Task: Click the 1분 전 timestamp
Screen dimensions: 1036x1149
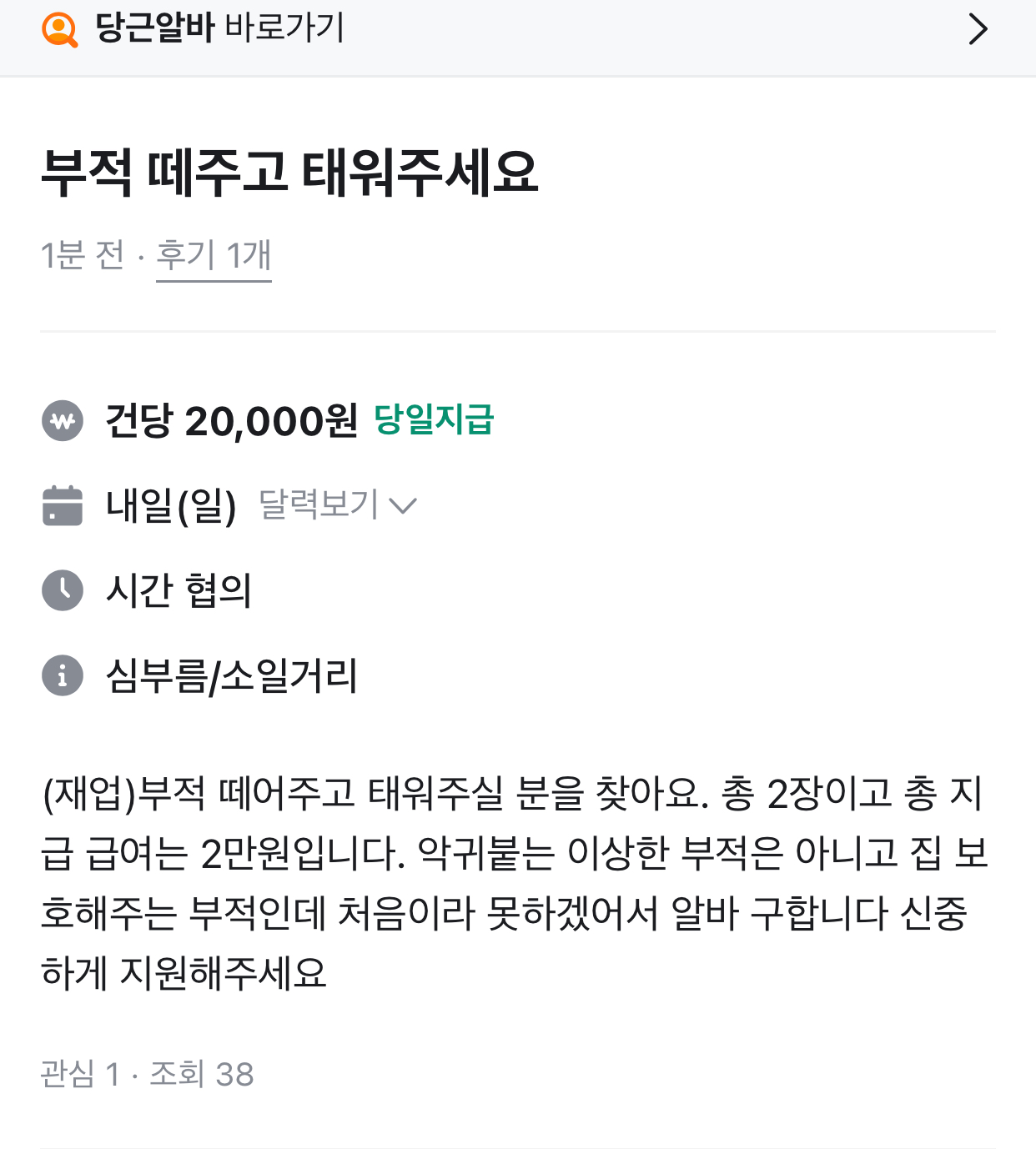Action: 82,255
